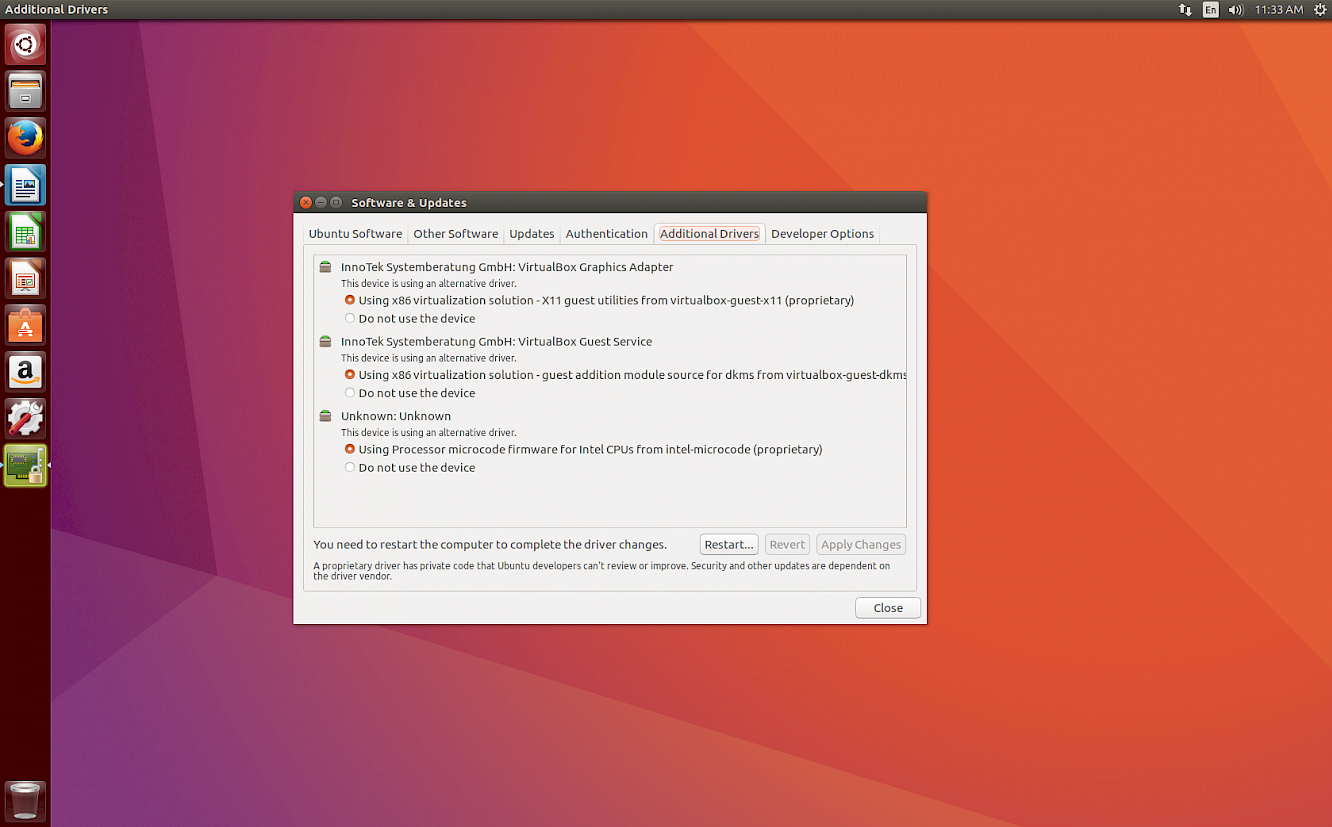Click the VirtualBox Graphics Adapter device icon
This screenshot has width=1332, height=827.
point(325,267)
